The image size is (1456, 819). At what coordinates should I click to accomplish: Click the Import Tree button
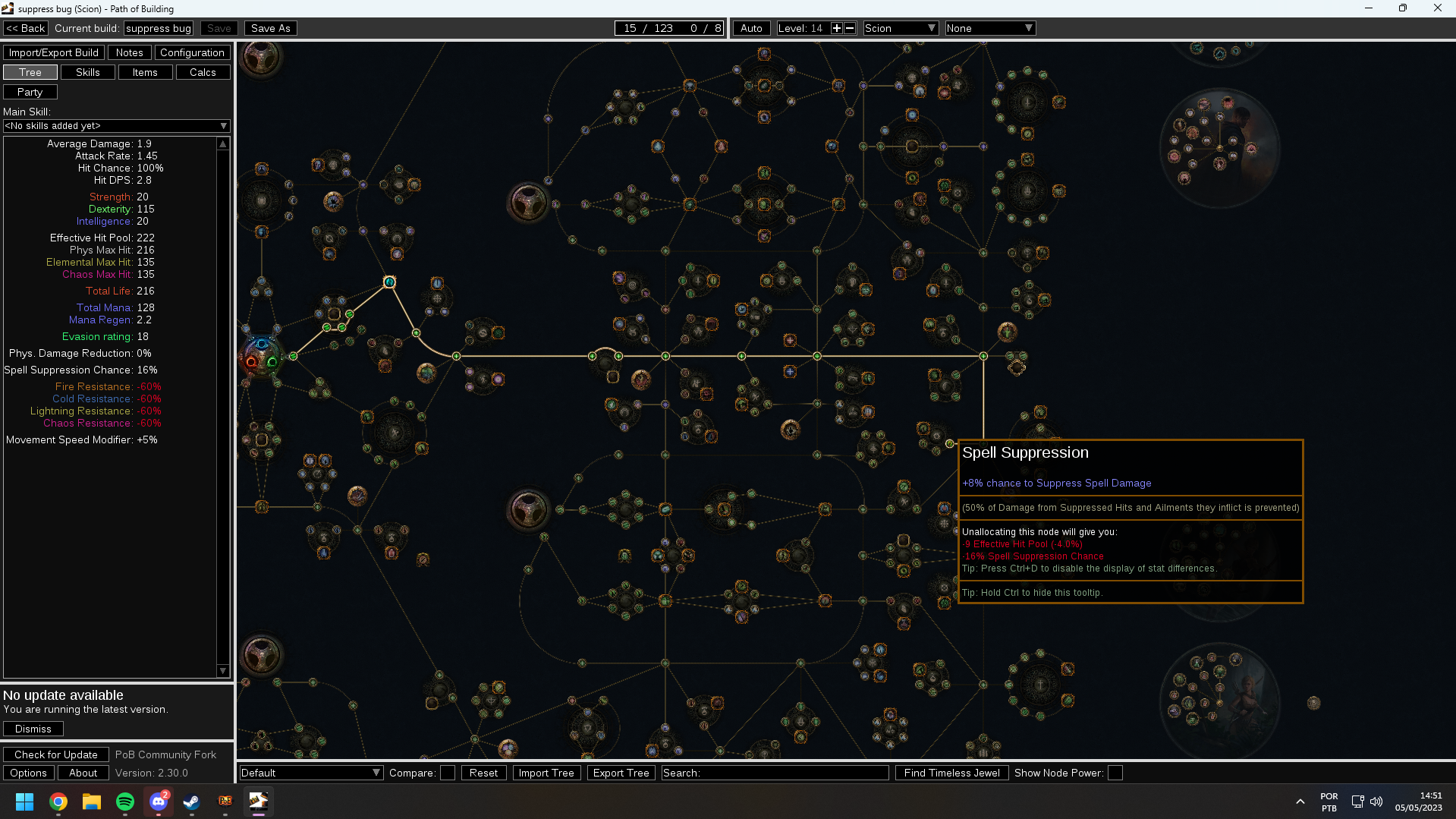[x=546, y=773]
